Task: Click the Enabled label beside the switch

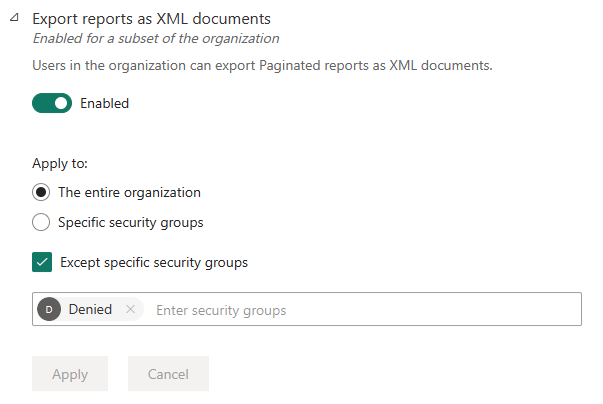Action: (x=104, y=103)
